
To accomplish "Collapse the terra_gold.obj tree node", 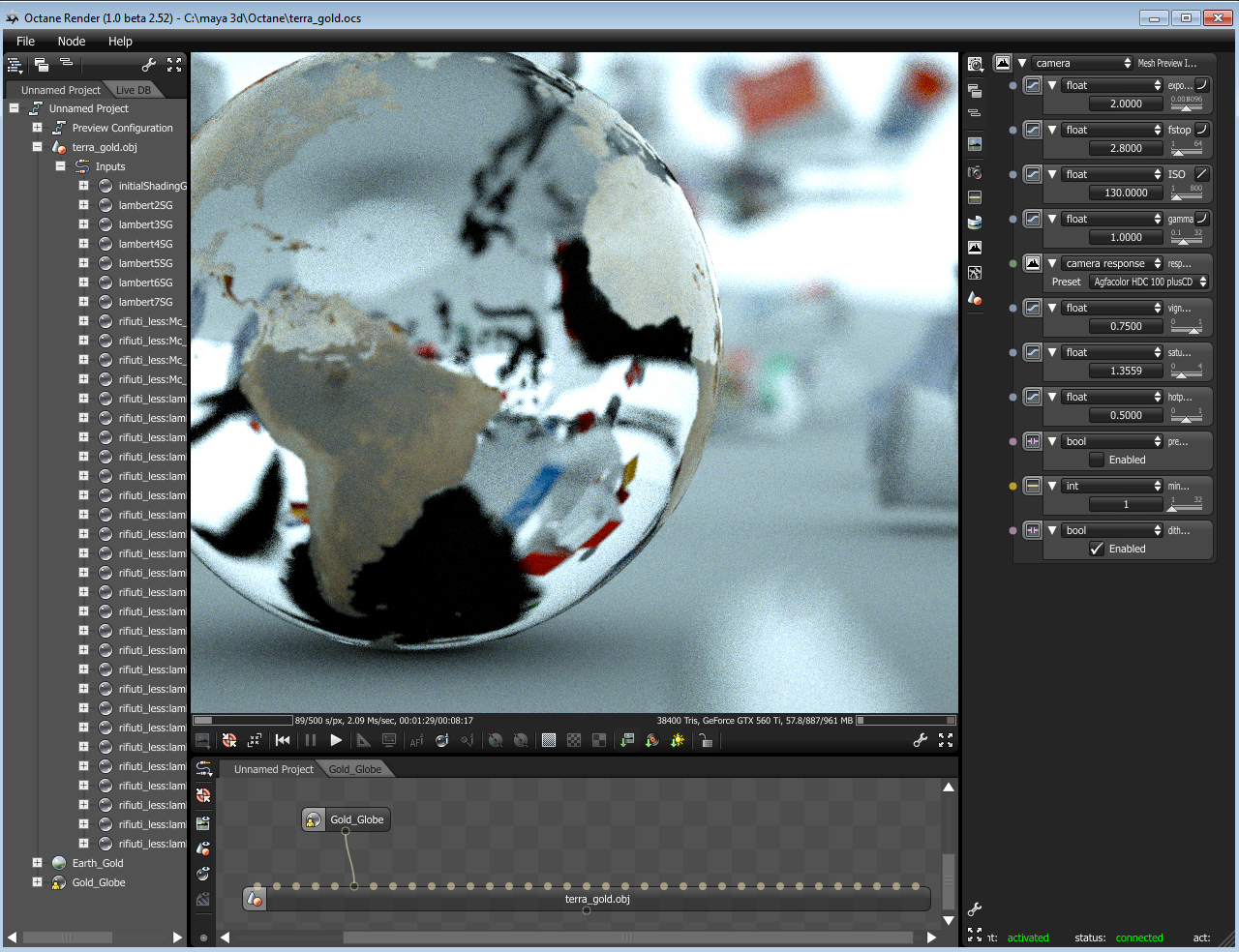I will [x=37, y=147].
